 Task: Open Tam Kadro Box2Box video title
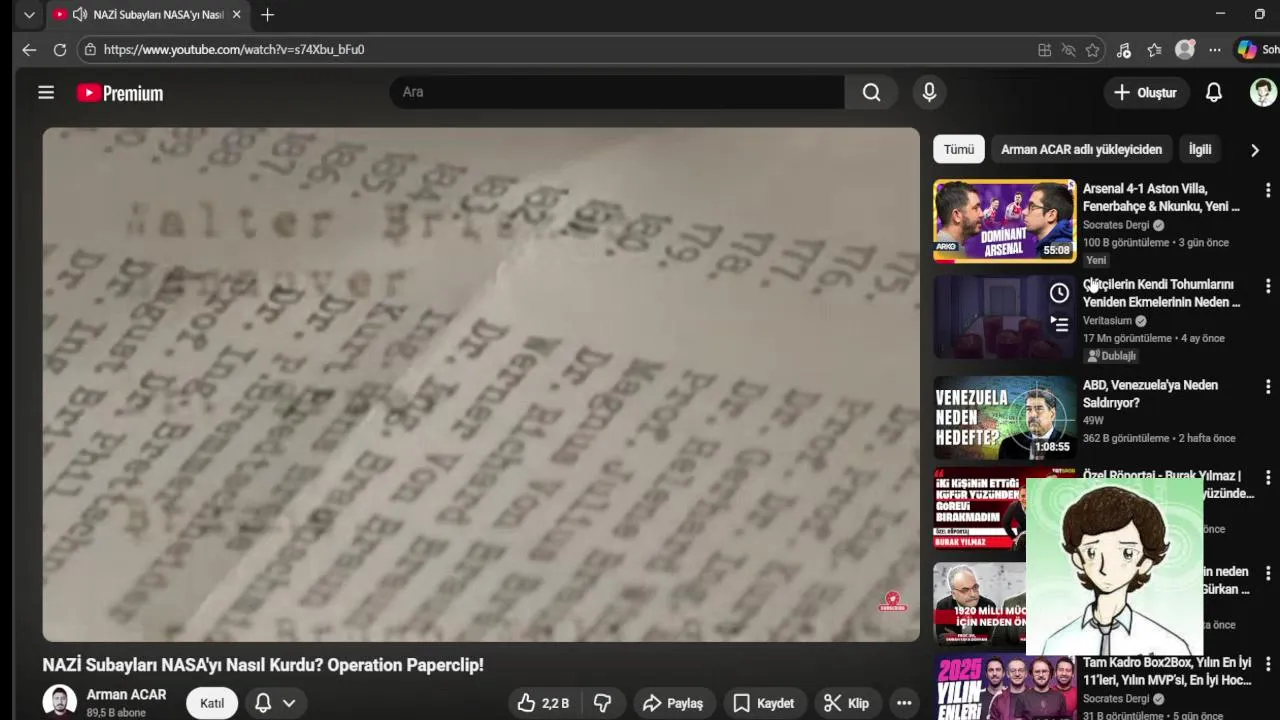1167,671
